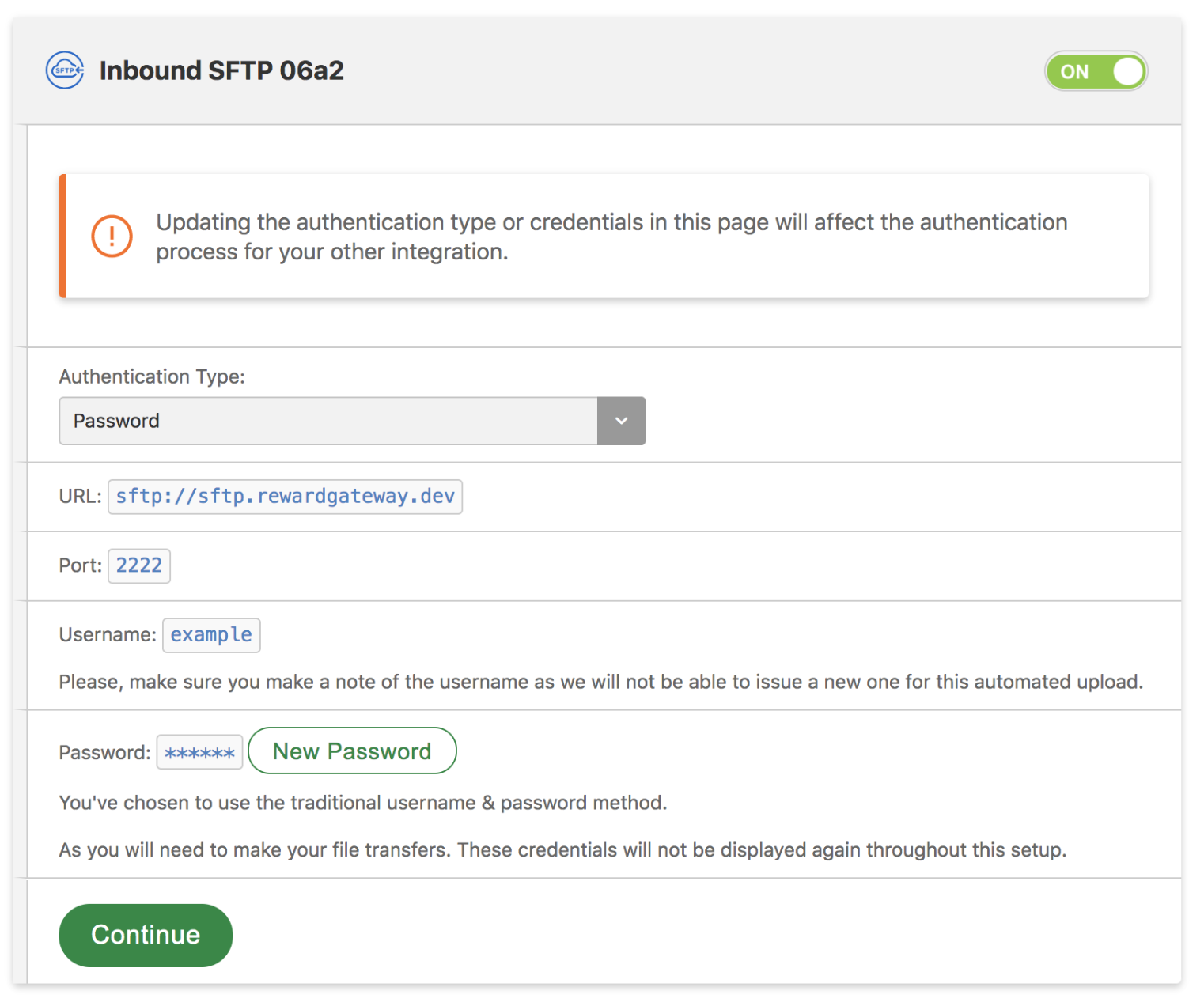
Task: Click the SFTP cloud icon
Action: coord(65,70)
